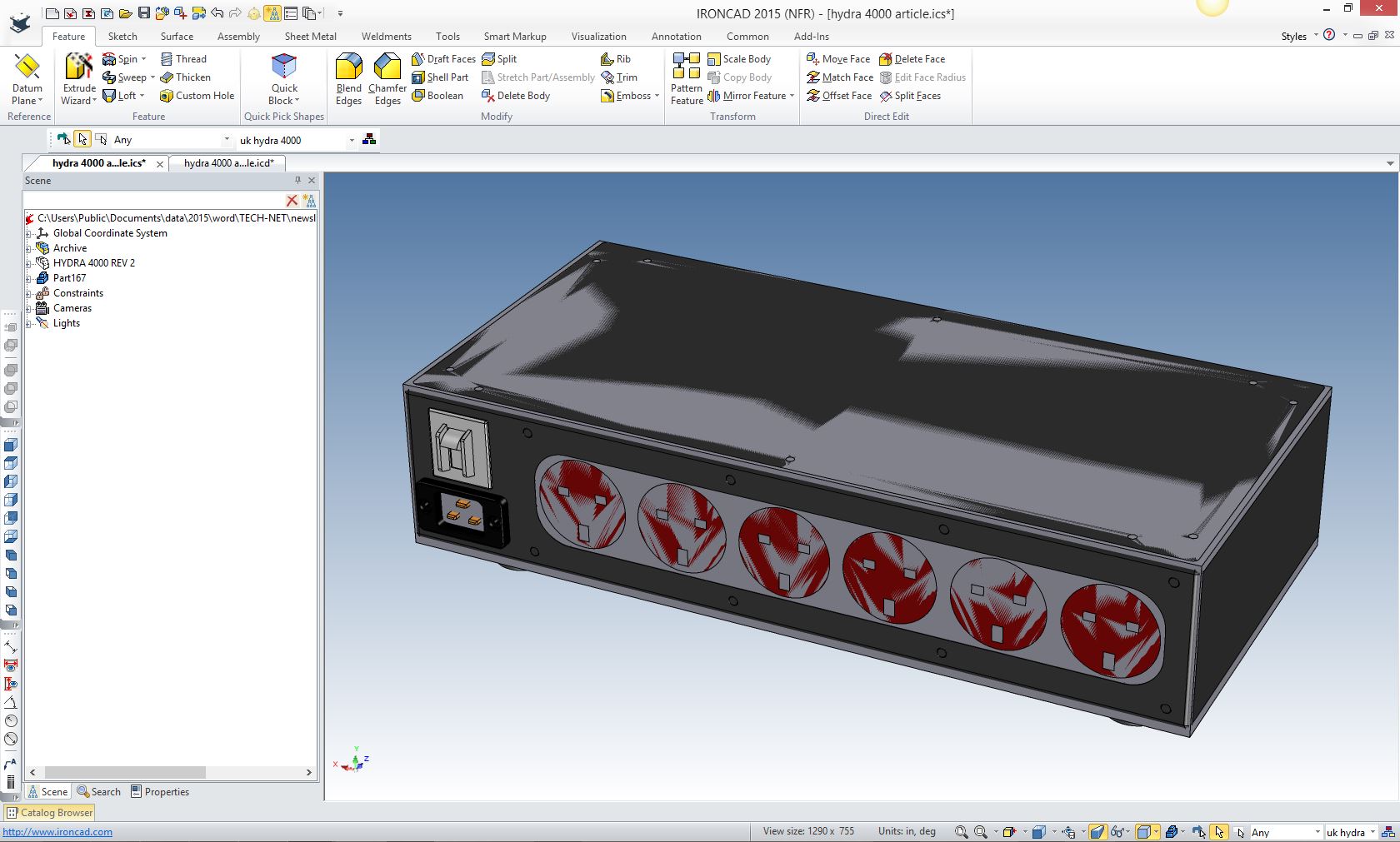Image resolution: width=1400 pixels, height=842 pixels.
Task: Select the Blend Edges tool
Action: click(x=348, y=78)
